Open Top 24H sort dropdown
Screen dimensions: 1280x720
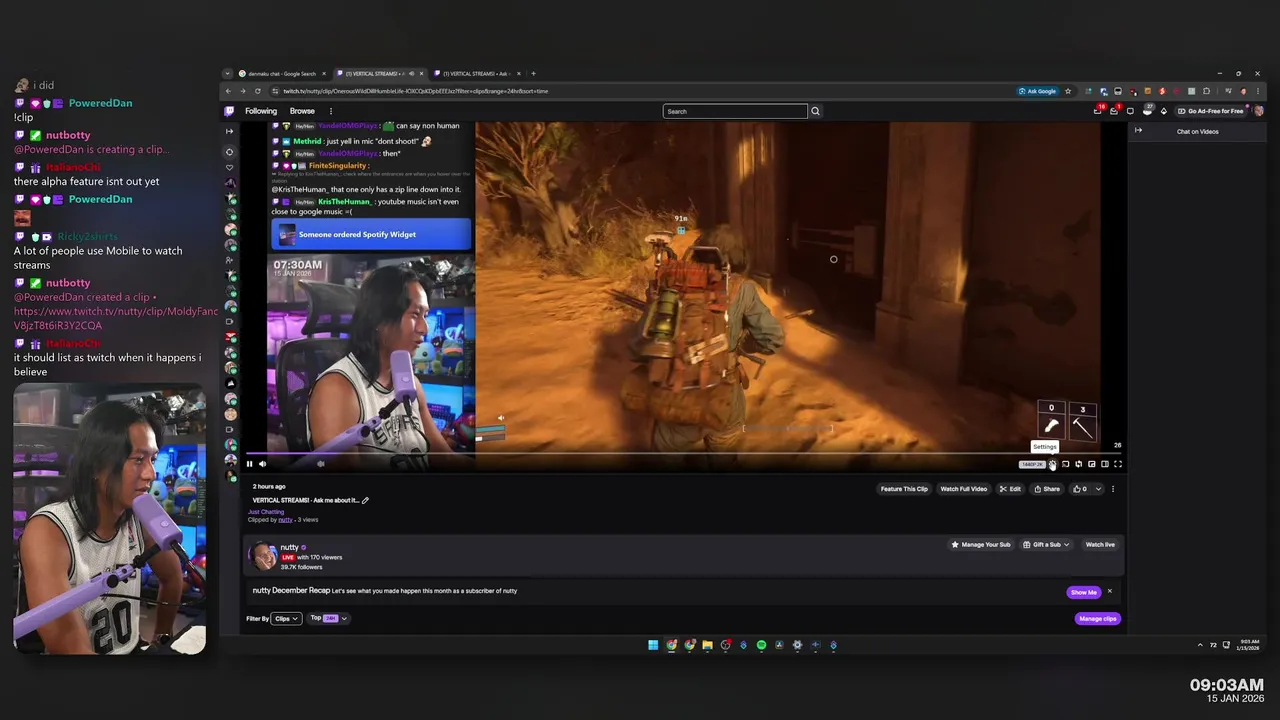tap(328, 619)
